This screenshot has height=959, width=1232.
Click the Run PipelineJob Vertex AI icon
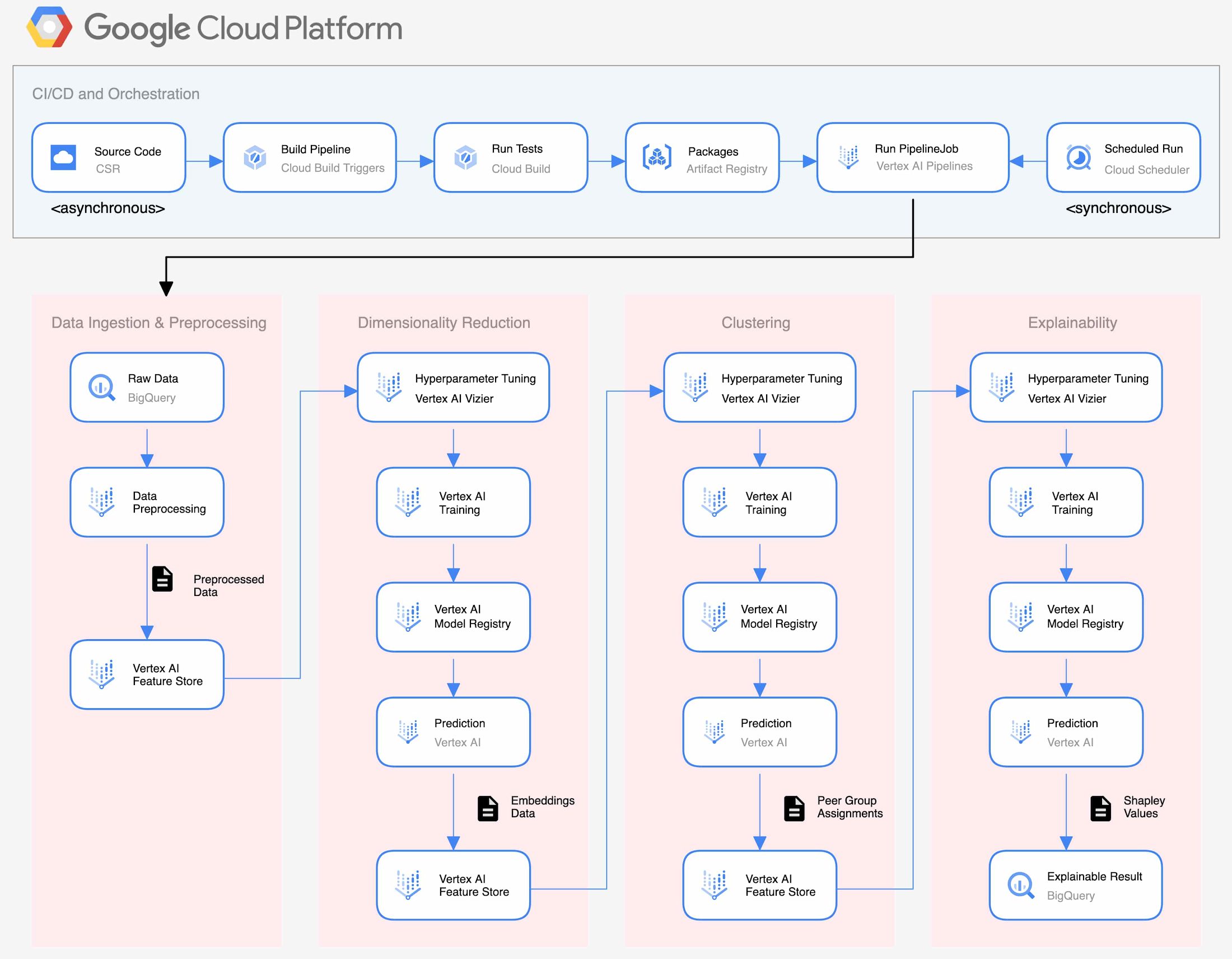coord(848,157)
